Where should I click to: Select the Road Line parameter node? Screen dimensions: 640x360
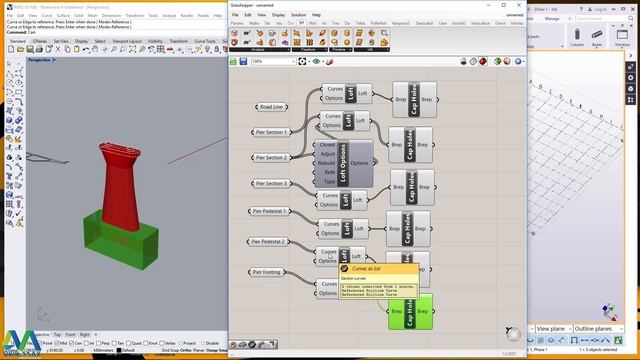(x=271, y=107)
